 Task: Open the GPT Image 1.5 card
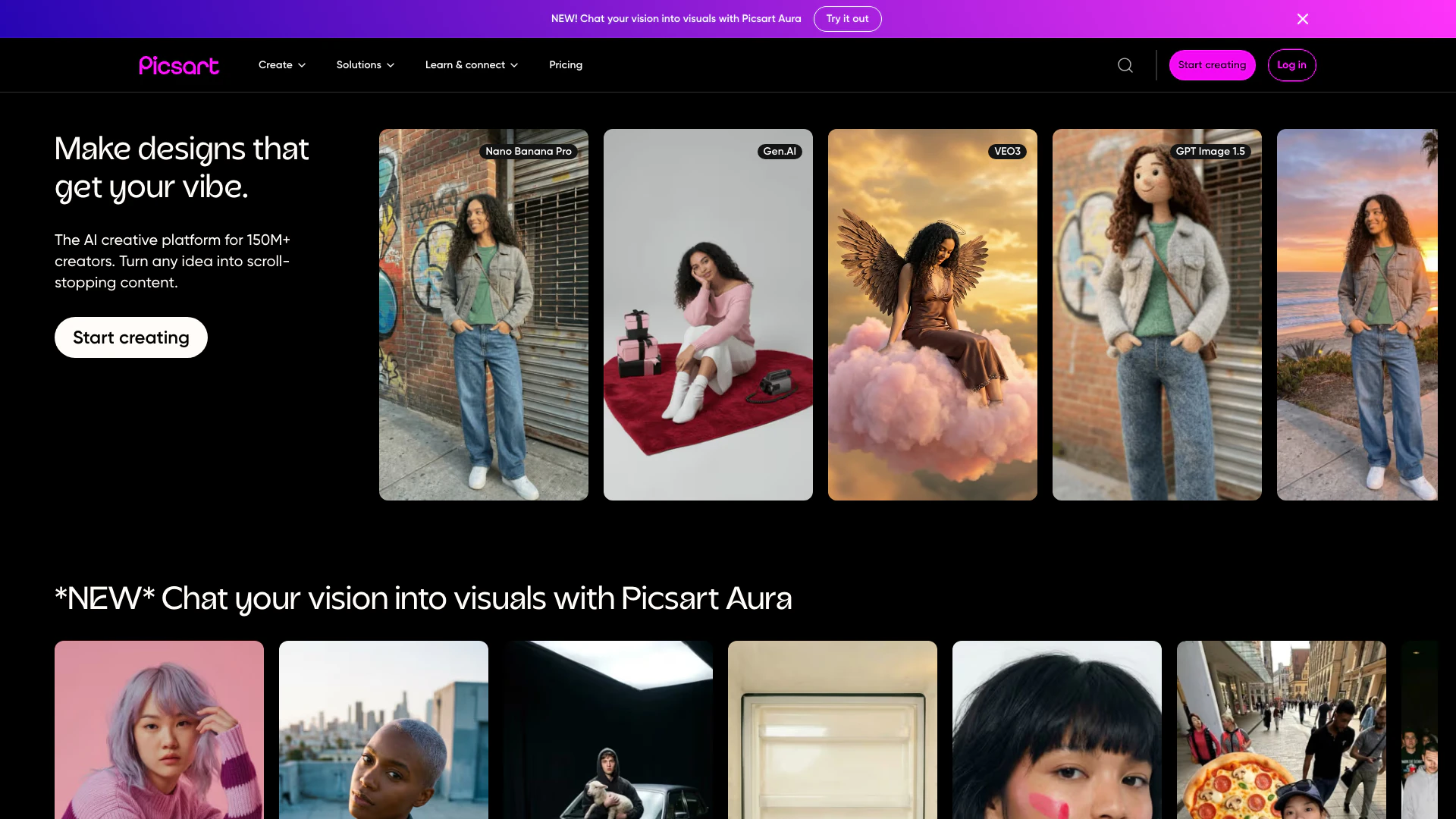1156,315
